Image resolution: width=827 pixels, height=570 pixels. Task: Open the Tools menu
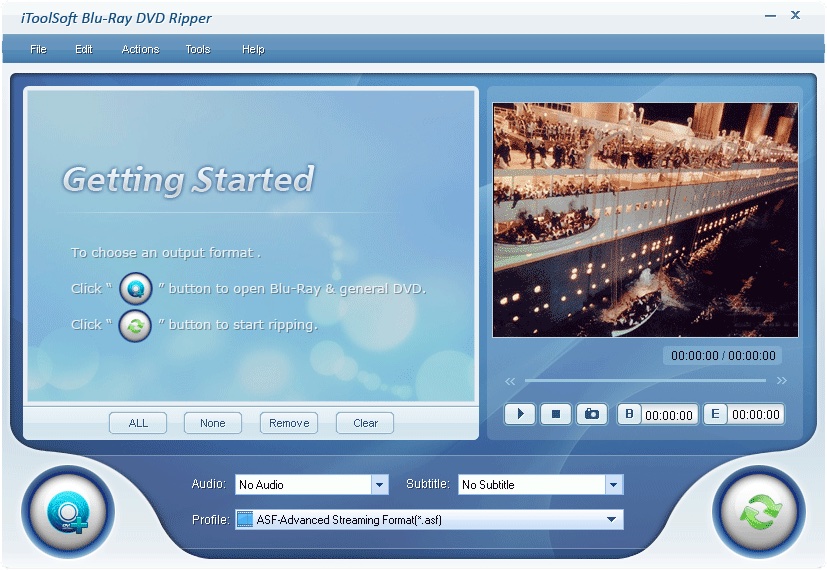coord(198,49)
